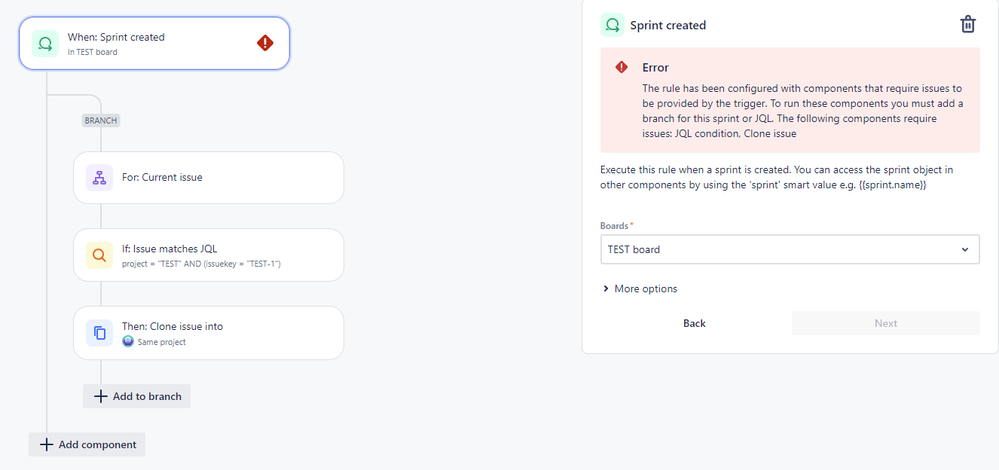Click Add component button
The width and height of the screenshot is (999, 470).
tap(87, 445)
